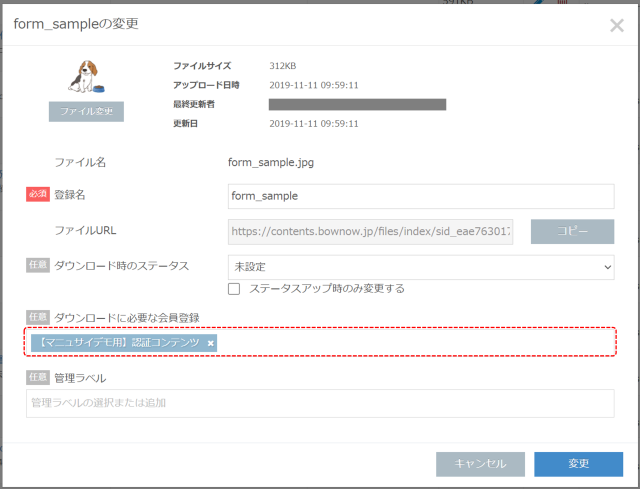
Task: Click the 任意 badge beside ダウンロード時のステータス
Action: (x=38, y=265)
